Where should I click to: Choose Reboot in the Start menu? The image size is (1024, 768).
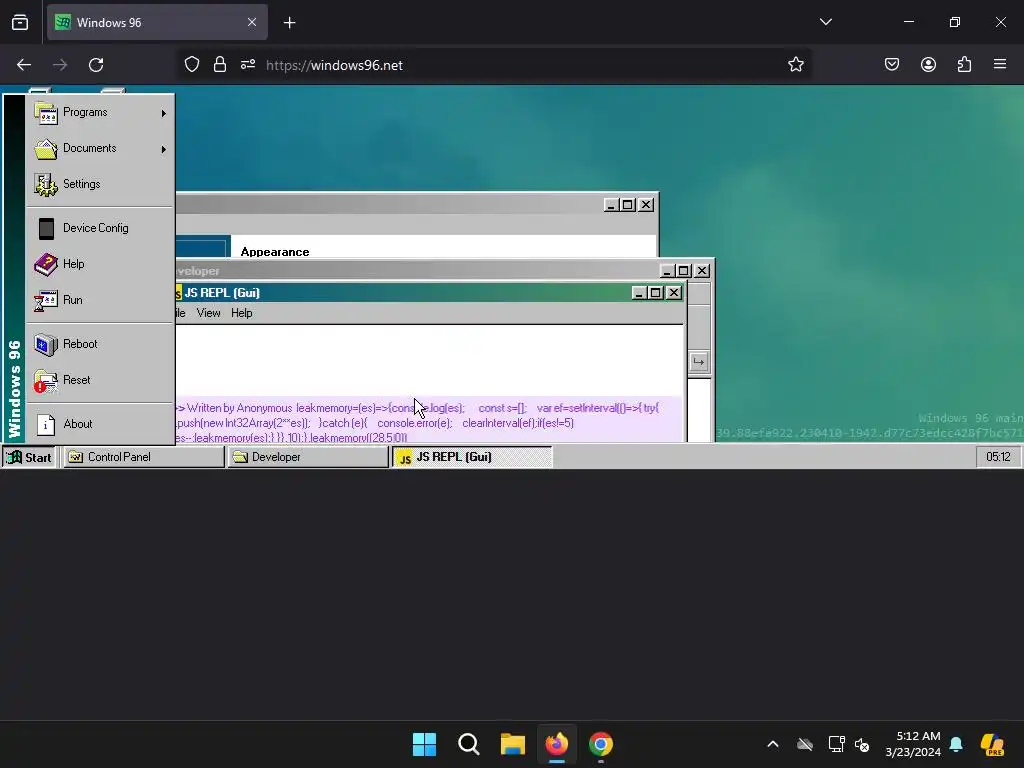(x=100, y=344)
